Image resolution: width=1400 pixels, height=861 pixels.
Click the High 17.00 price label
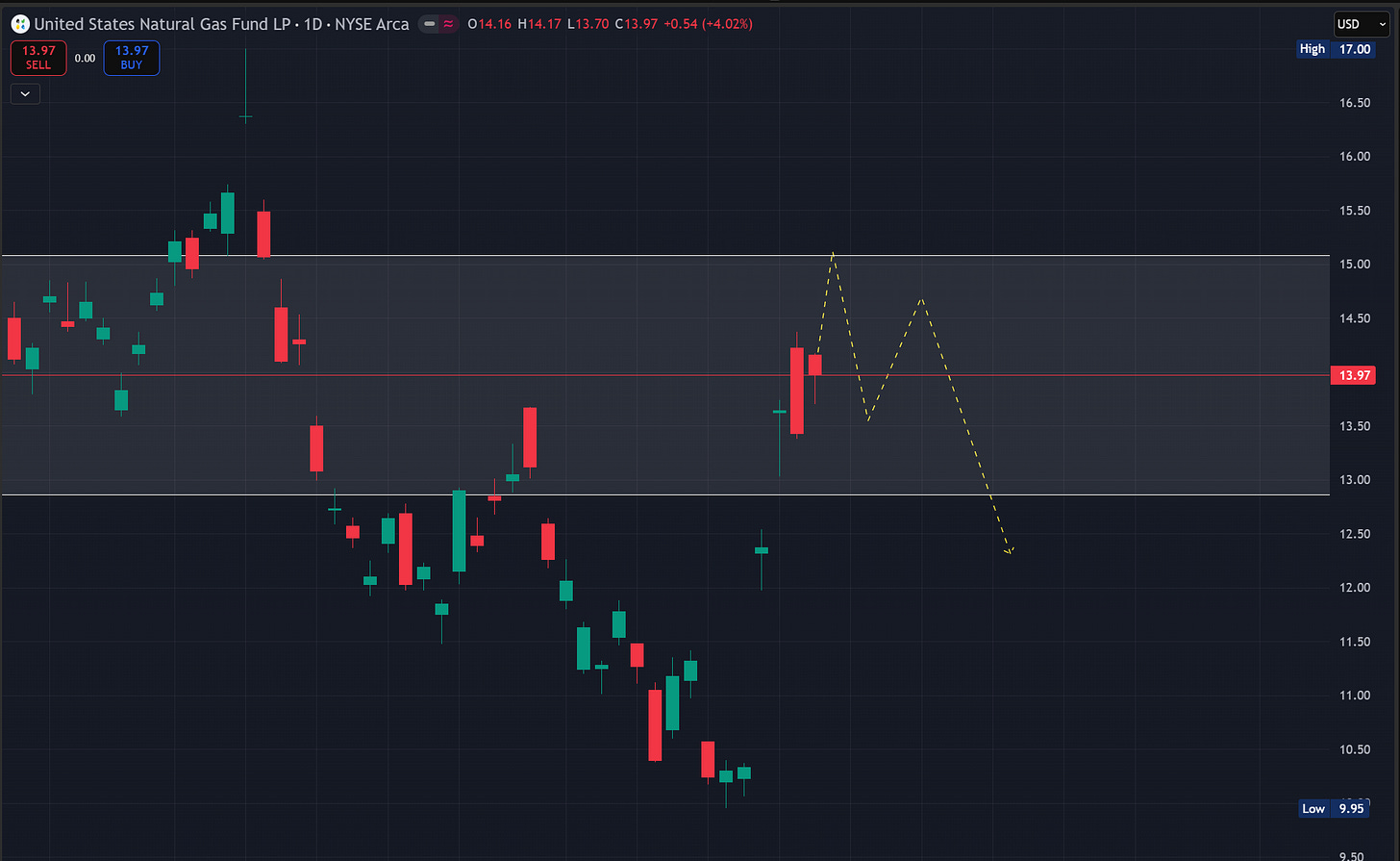1336,49
